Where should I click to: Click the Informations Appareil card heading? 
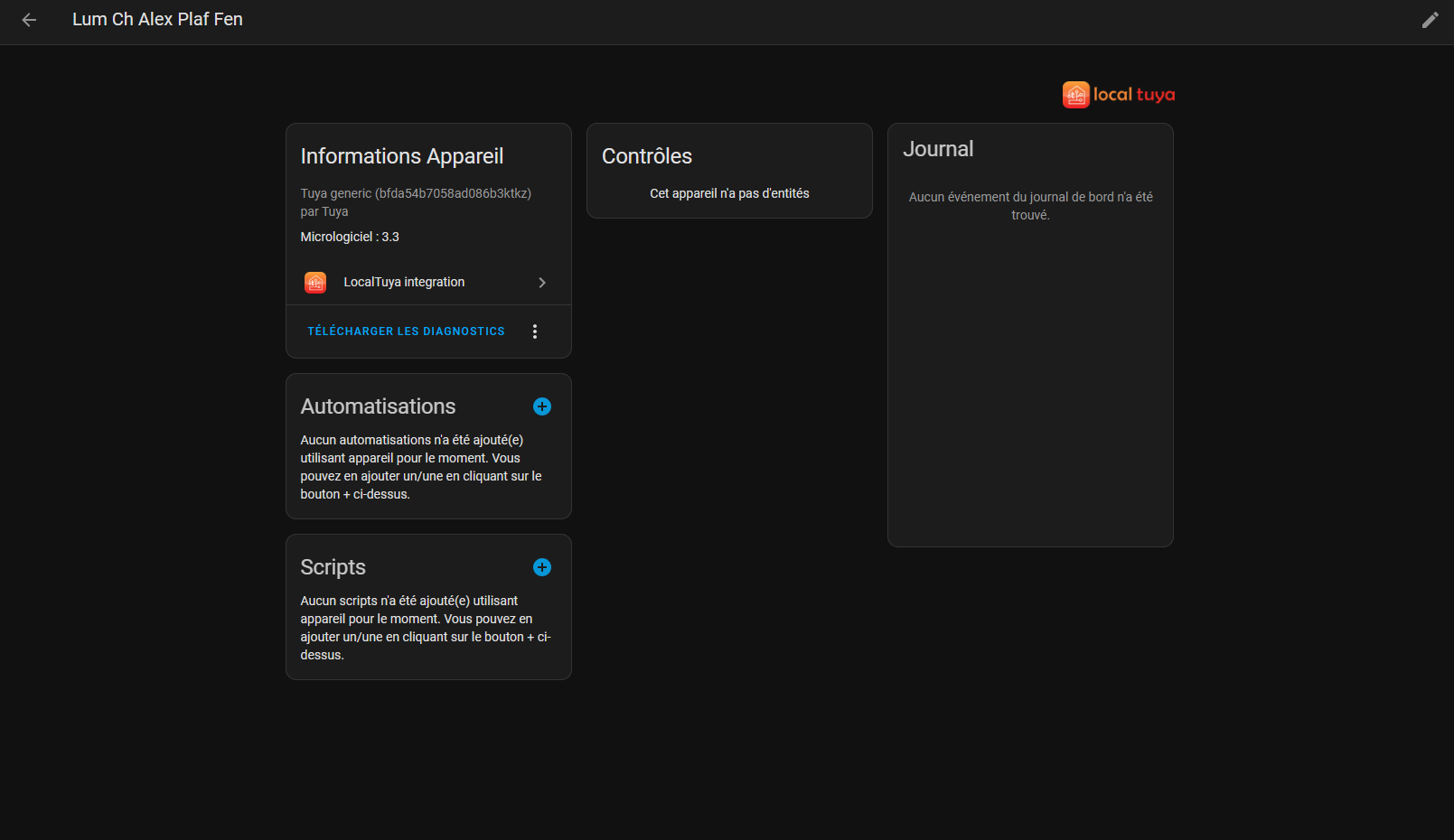tap(401, 156)
